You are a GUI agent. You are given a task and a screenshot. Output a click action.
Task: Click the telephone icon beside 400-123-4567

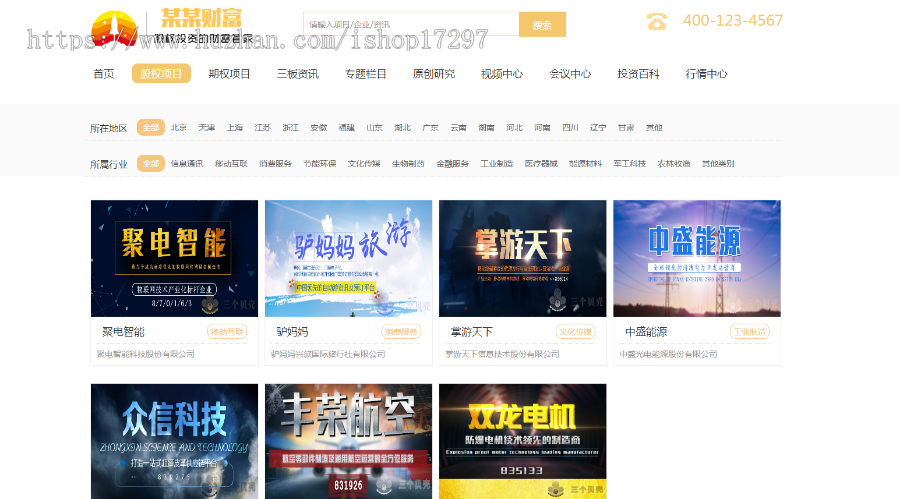tap(657, 21)
